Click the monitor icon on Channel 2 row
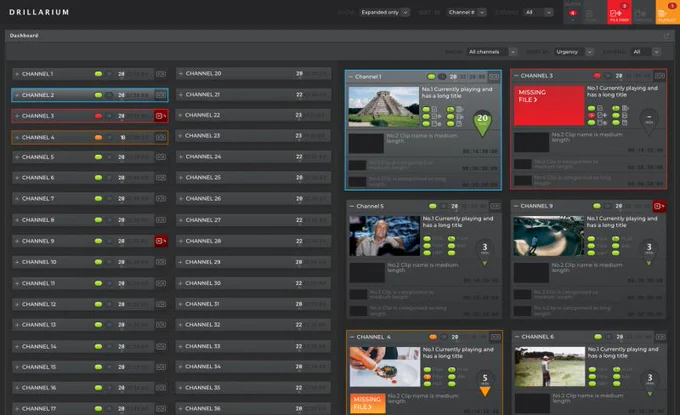 tap(161, 95)
